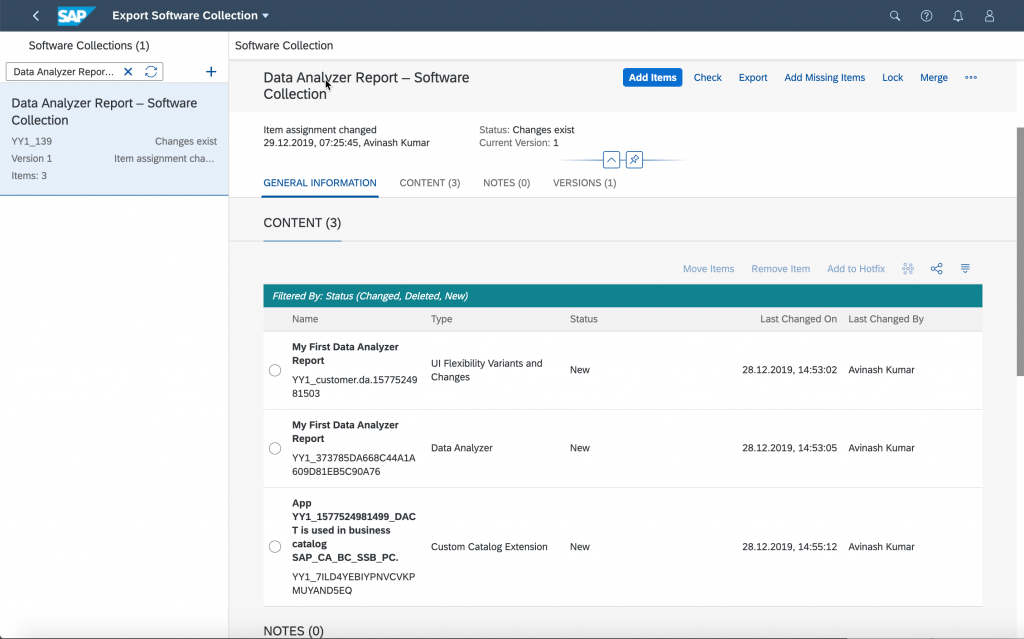Open the search icon in the header
The width and height of the screenshot is (1024, 639).
pyautogui.click(x=895, y=16)
